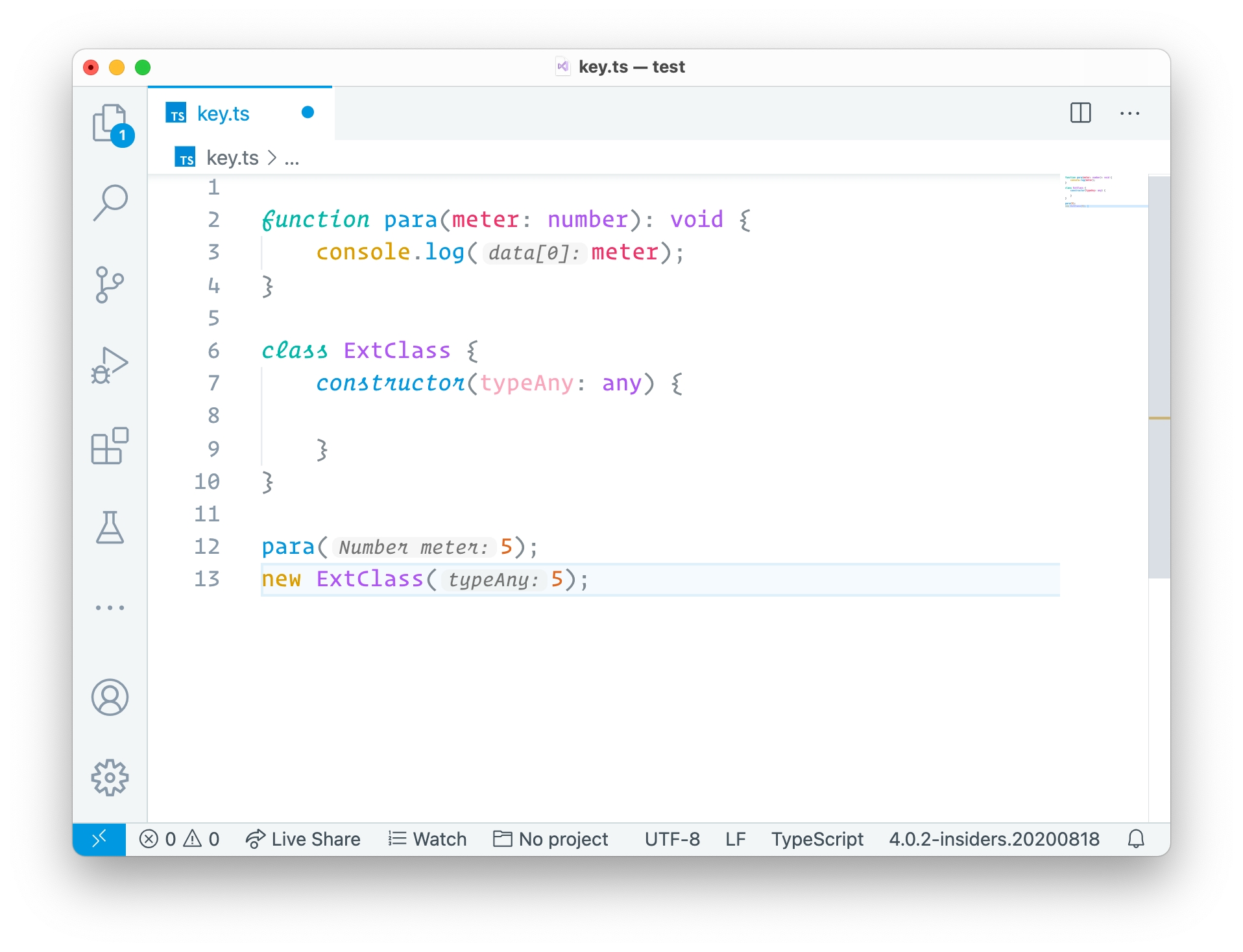Open the Extensions view
Screen dimensions: 1243x952
(x=110, y=446)
